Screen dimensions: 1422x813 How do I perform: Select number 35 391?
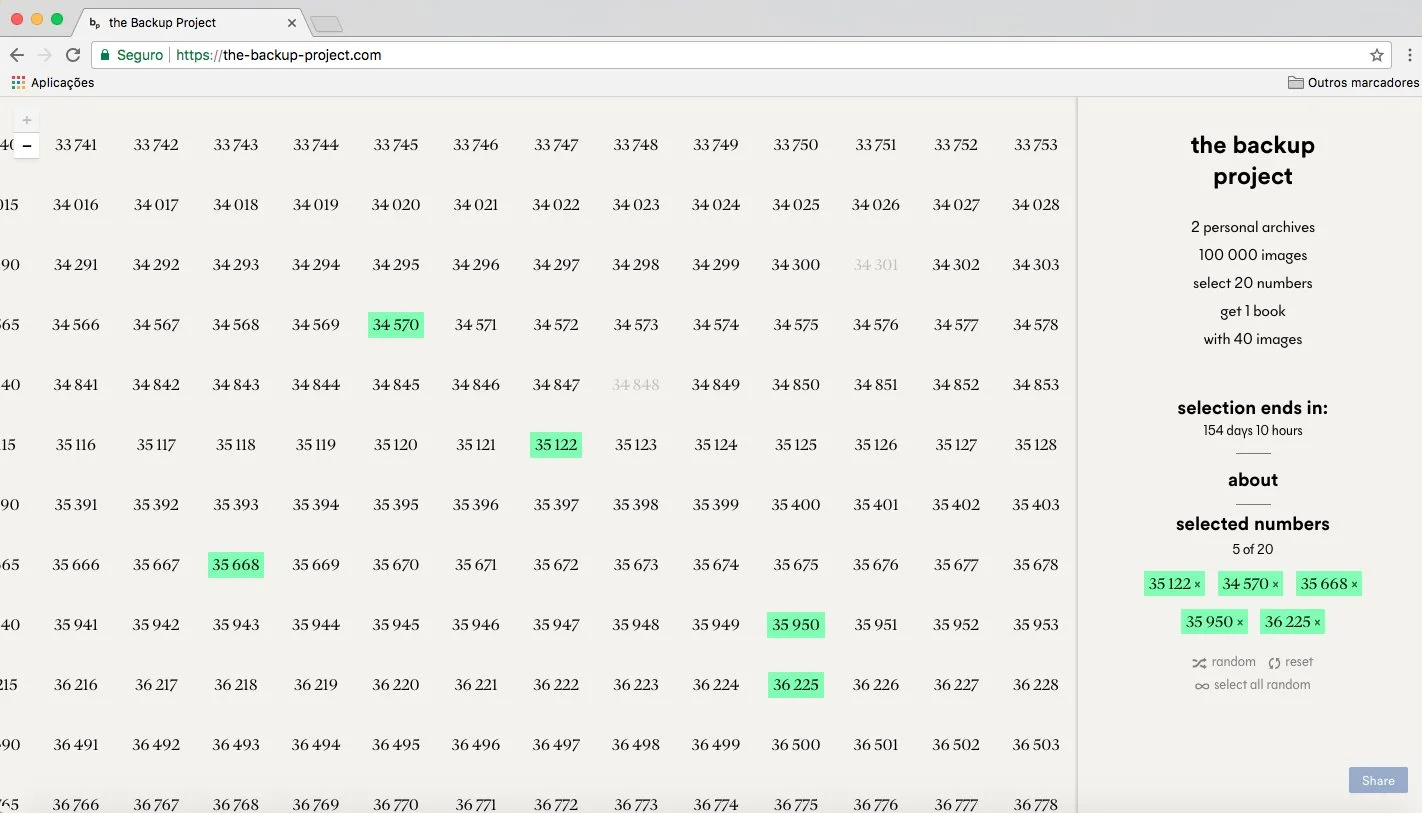[76, 505]
